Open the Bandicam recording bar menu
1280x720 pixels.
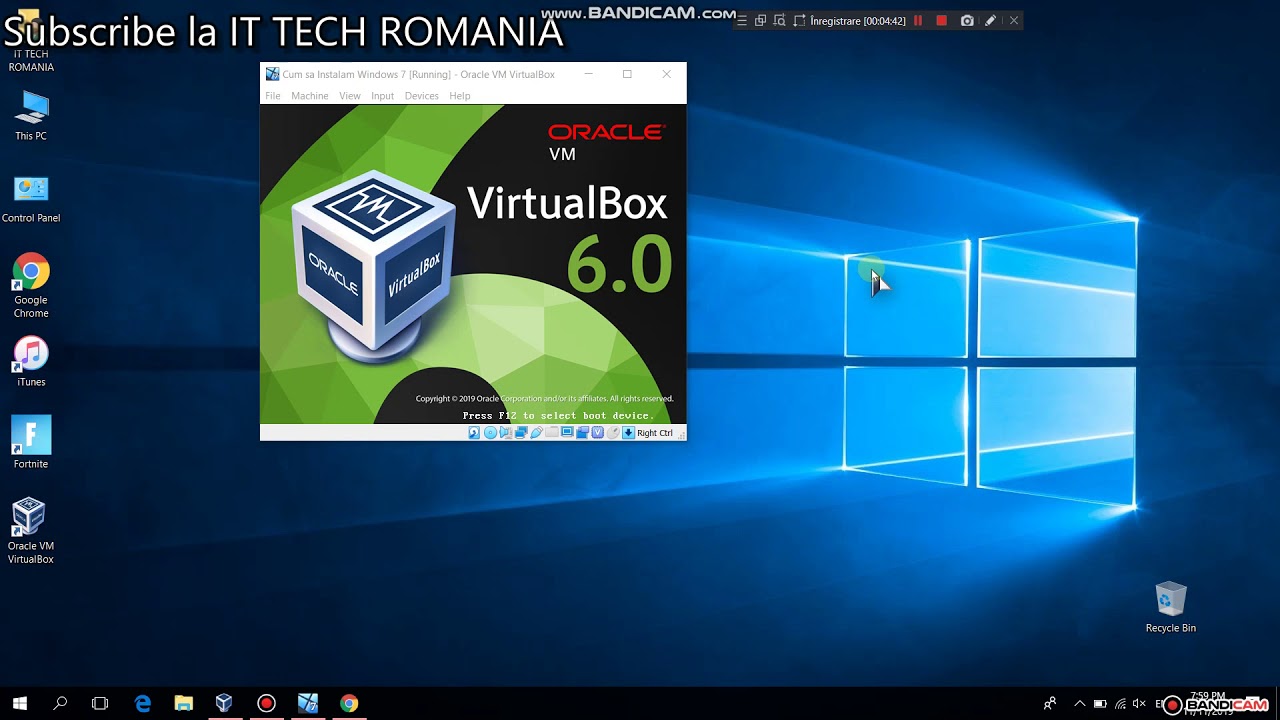pyautogui.click(x=742, y=21)
